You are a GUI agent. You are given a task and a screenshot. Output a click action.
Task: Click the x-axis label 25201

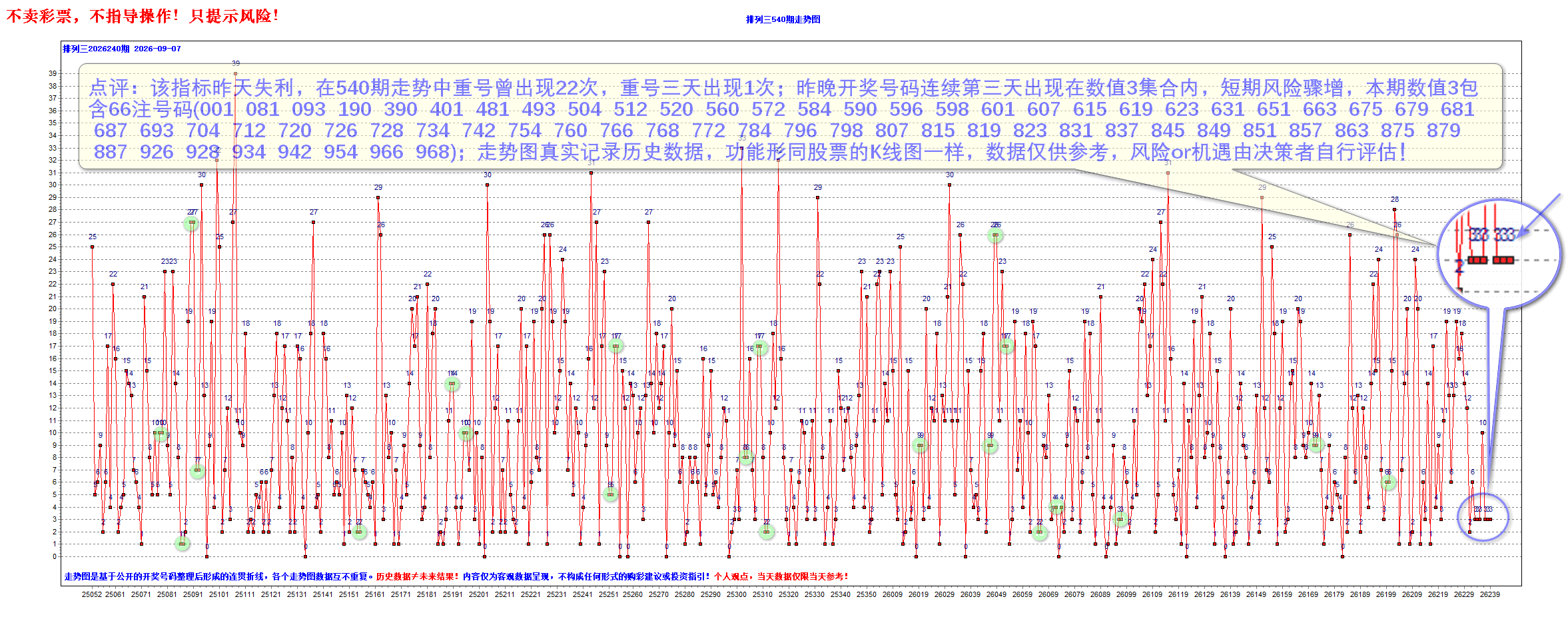478,594
